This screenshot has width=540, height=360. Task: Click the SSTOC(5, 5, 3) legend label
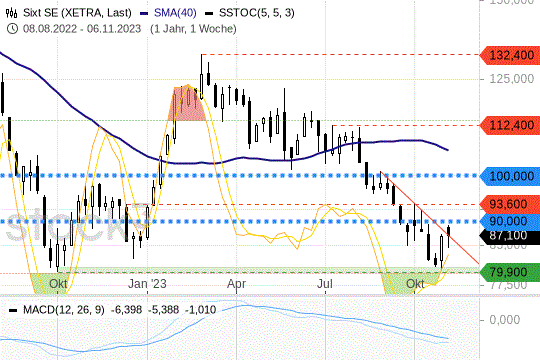coord(257,13)
